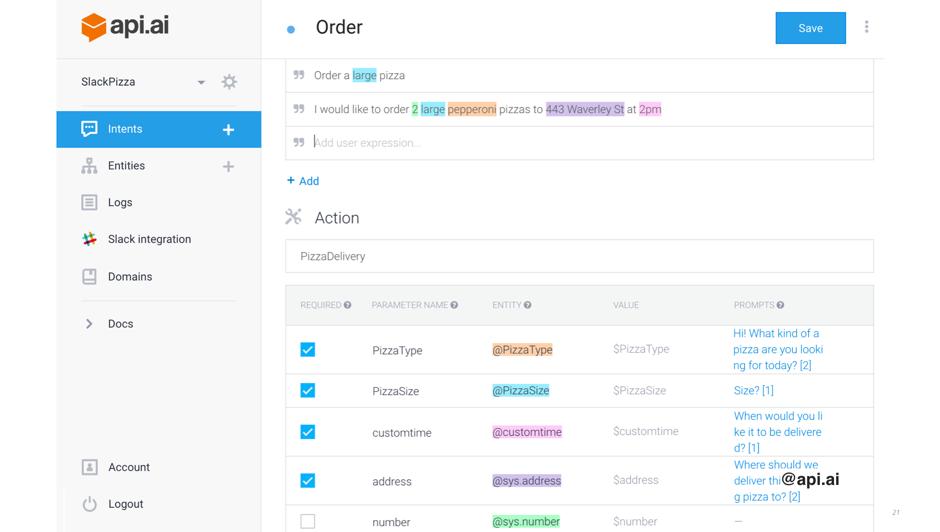Open the Domains menu item
This screenshot has width=940, height=532.
130,277
